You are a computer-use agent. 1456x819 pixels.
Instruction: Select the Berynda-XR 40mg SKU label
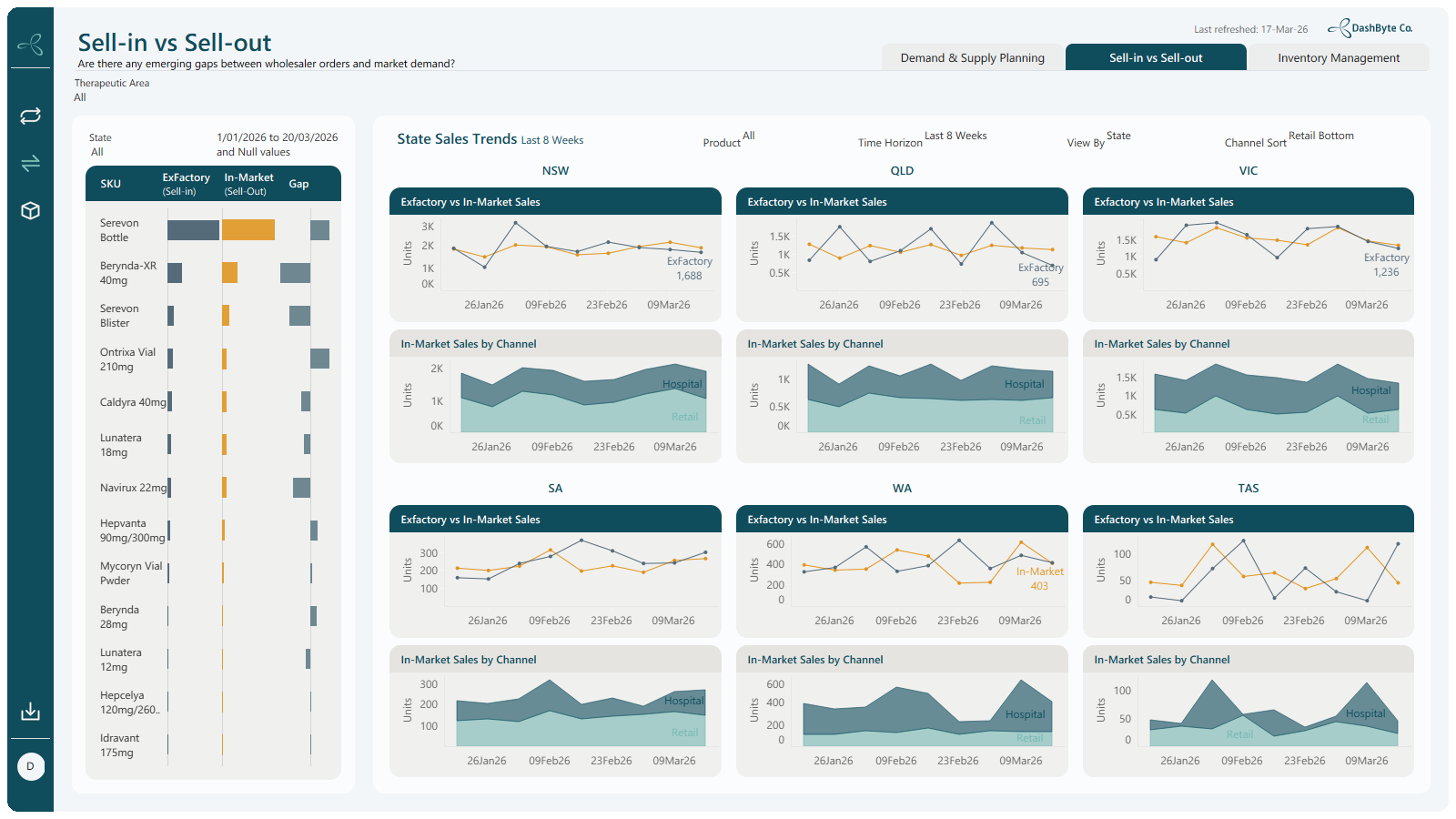click(128, 273)
